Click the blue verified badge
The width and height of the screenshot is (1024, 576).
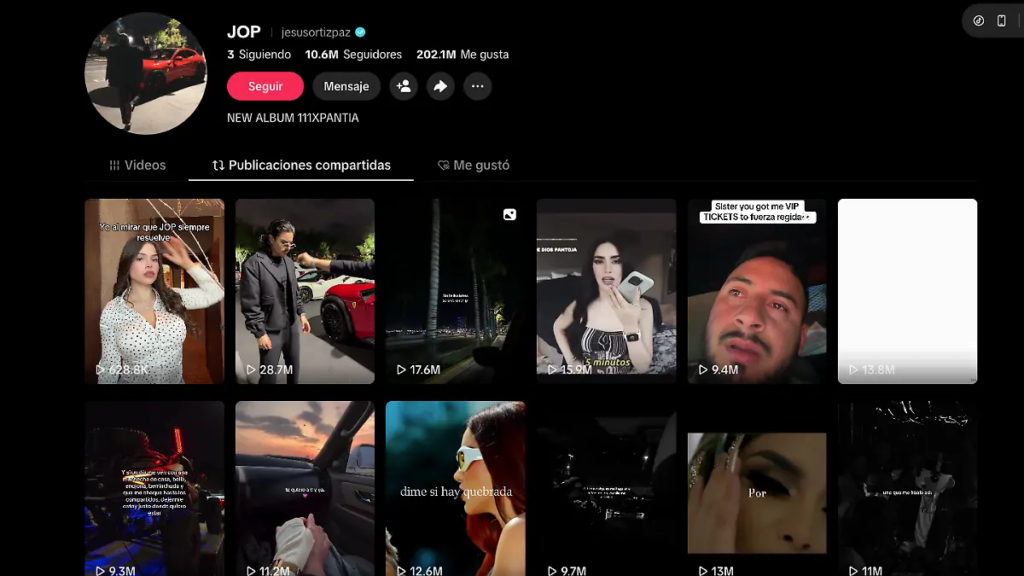[361, 32]
